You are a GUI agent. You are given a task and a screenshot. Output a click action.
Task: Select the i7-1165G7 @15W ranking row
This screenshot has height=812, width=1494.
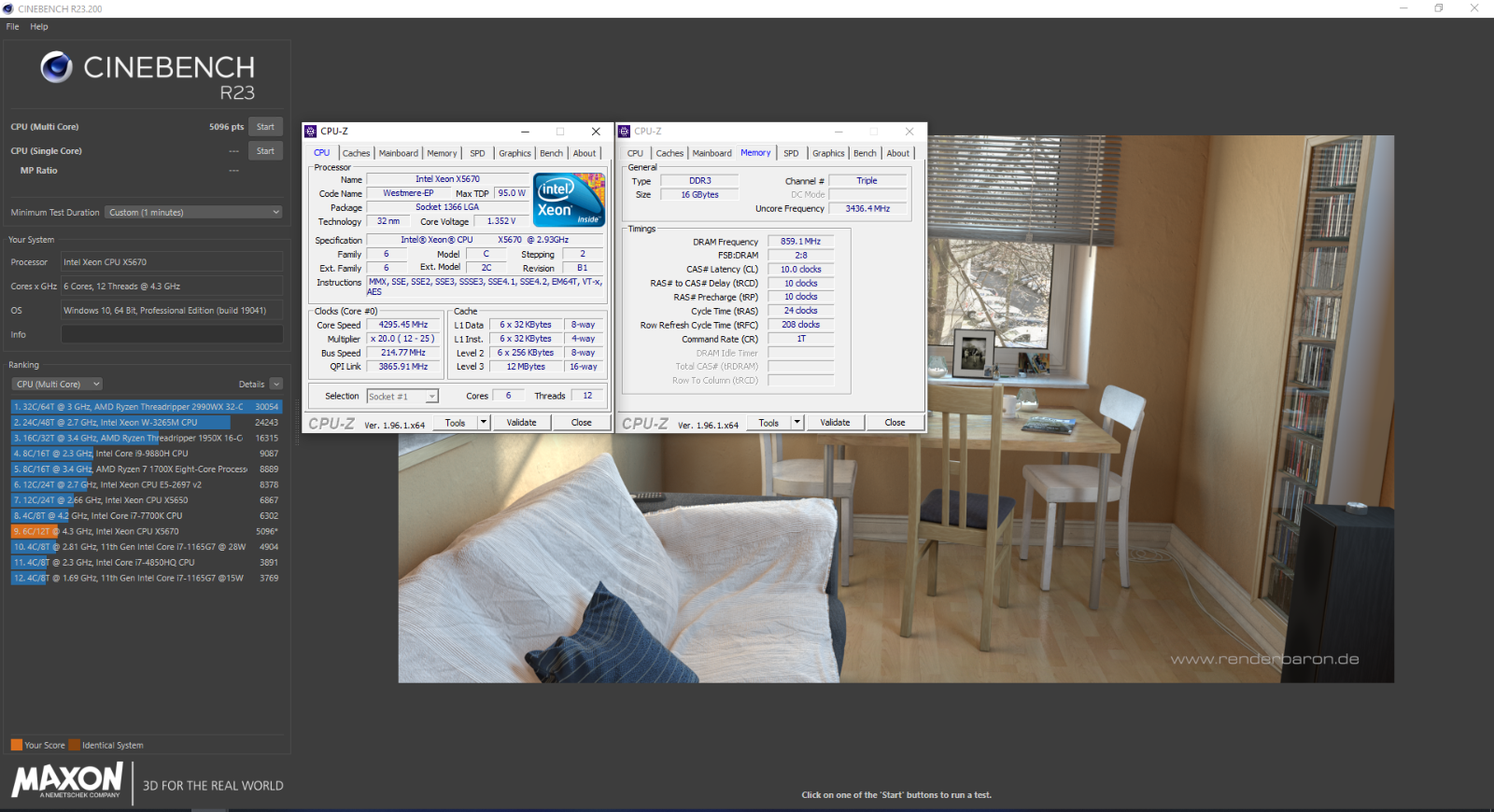coord(147,578)
